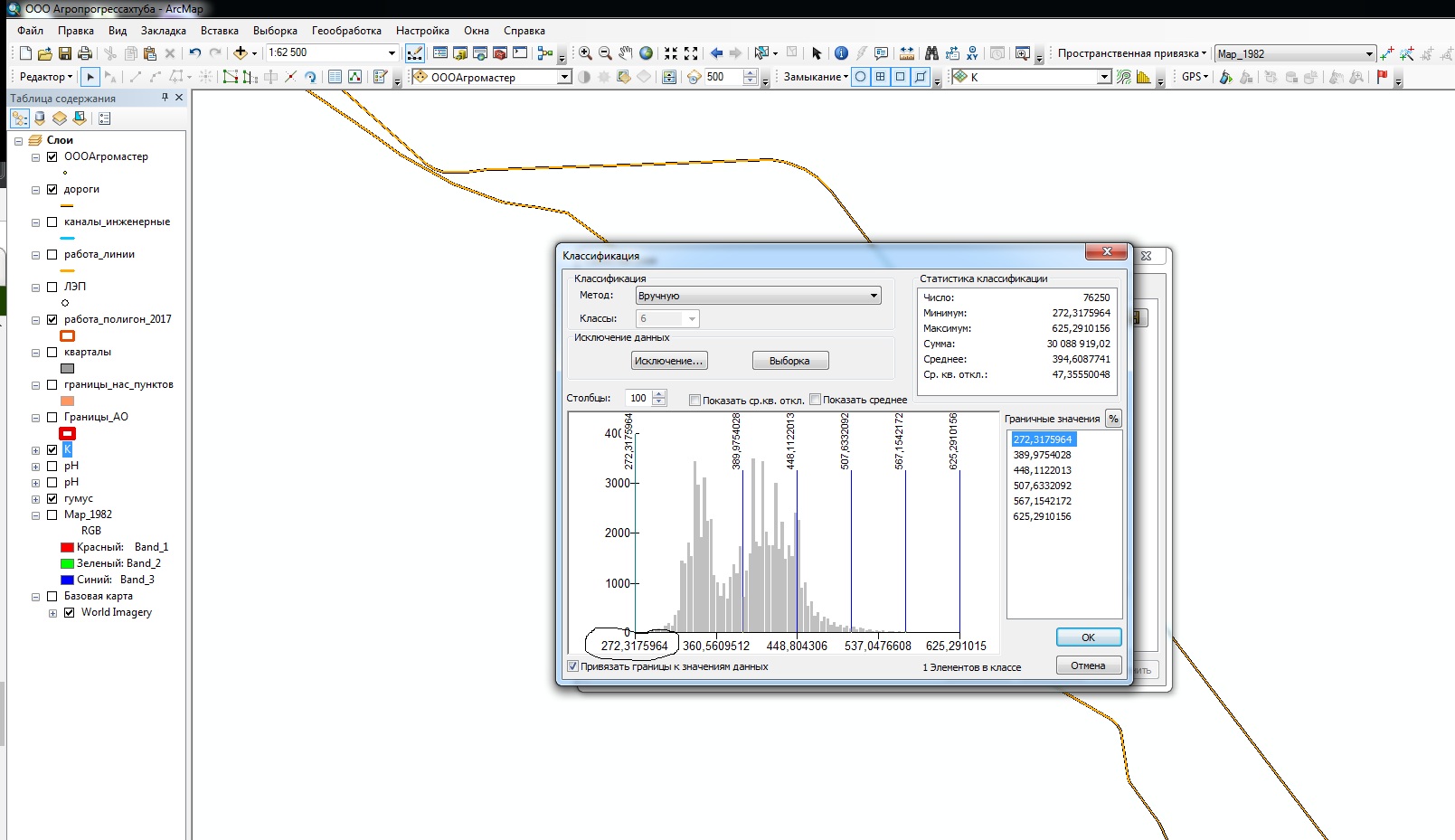Enable the кварталы layer checkbox
Screen dimensions: 1455x840
tap(52, 353)
